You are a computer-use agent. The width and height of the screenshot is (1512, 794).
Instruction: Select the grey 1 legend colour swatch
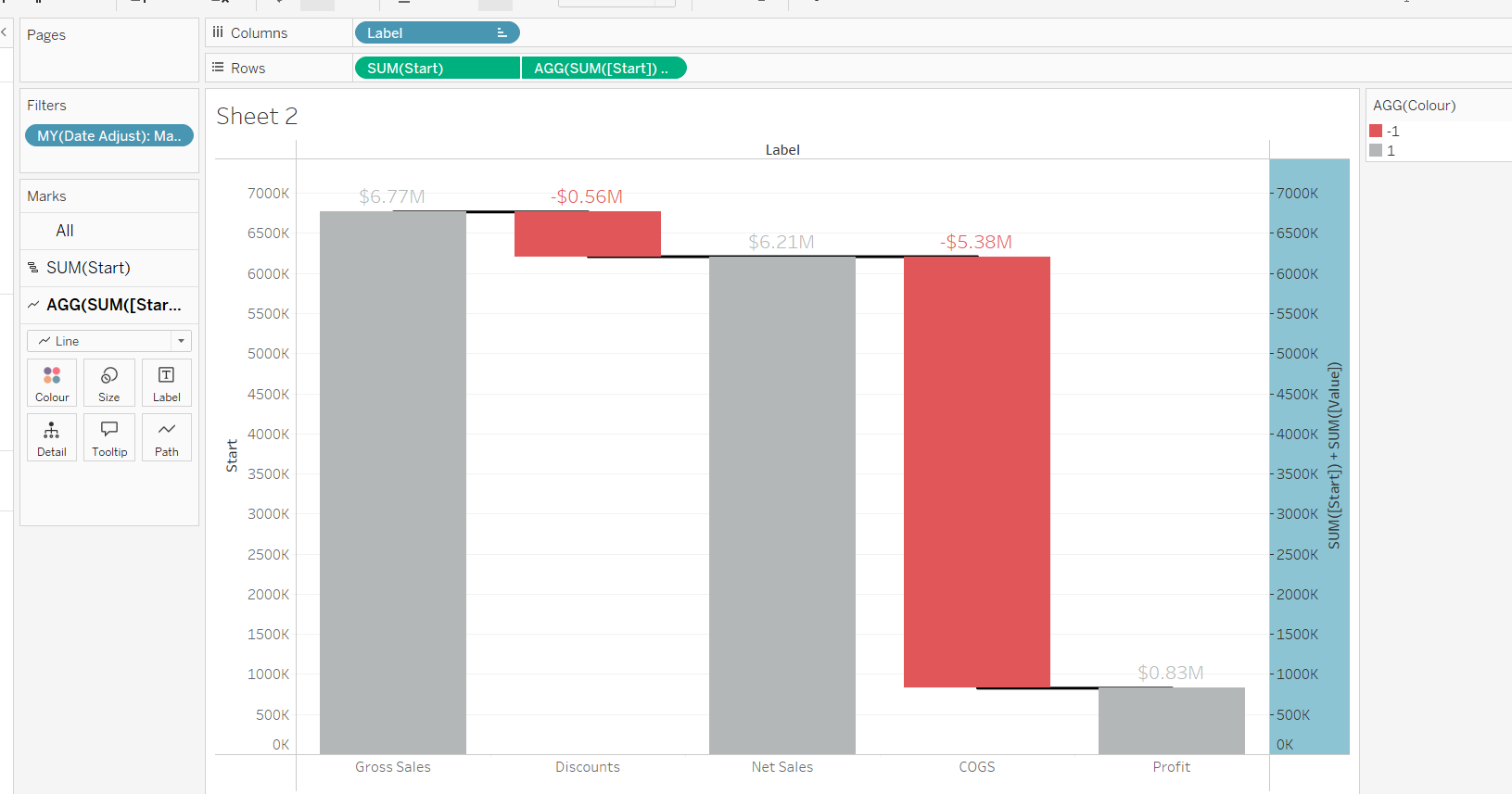tap(1376, 150)
